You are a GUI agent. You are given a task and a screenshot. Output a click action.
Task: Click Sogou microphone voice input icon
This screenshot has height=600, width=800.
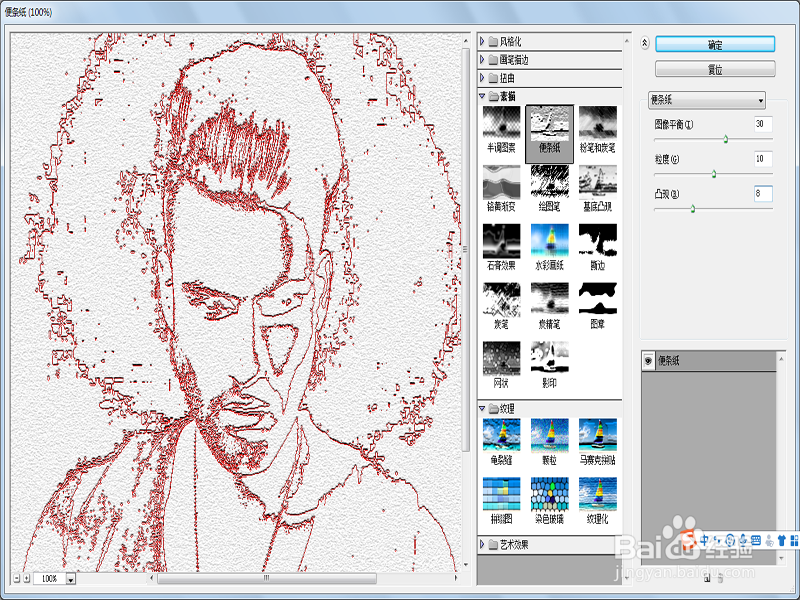(743, 540)
